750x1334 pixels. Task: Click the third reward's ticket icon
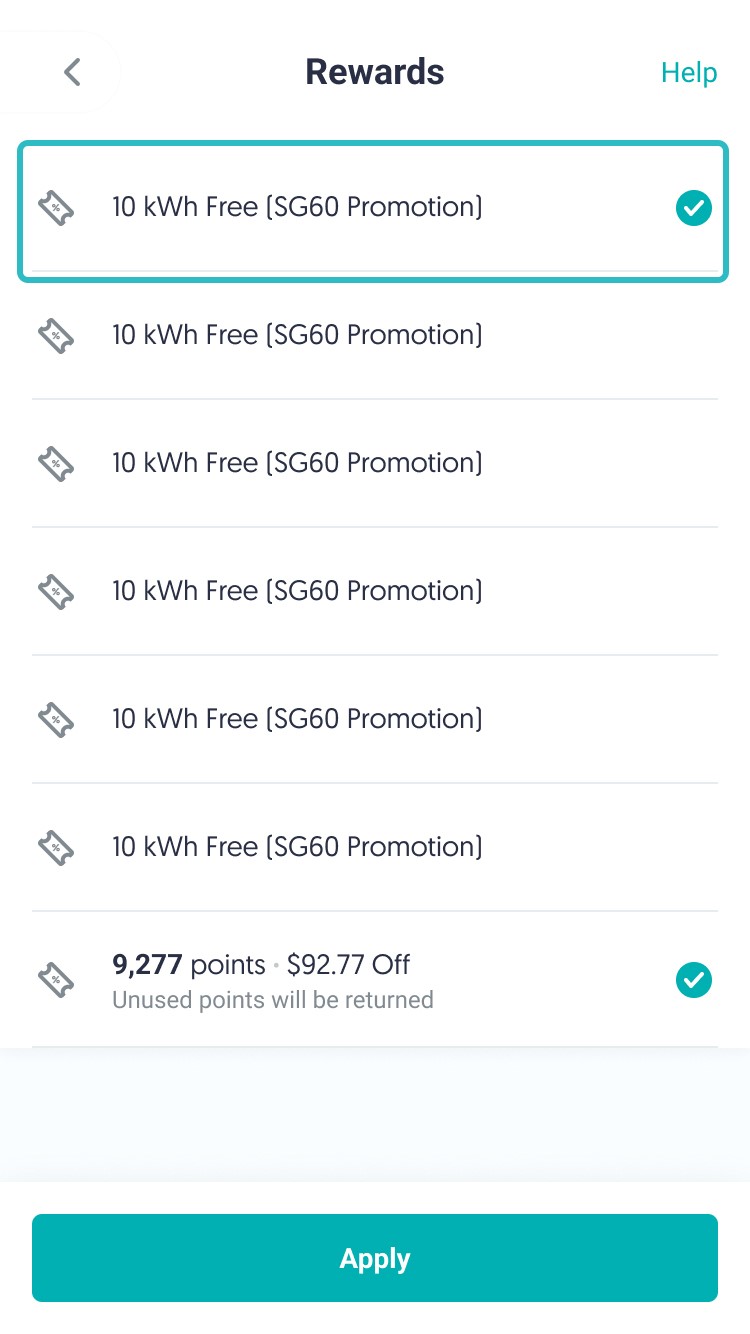coord(56,464)
